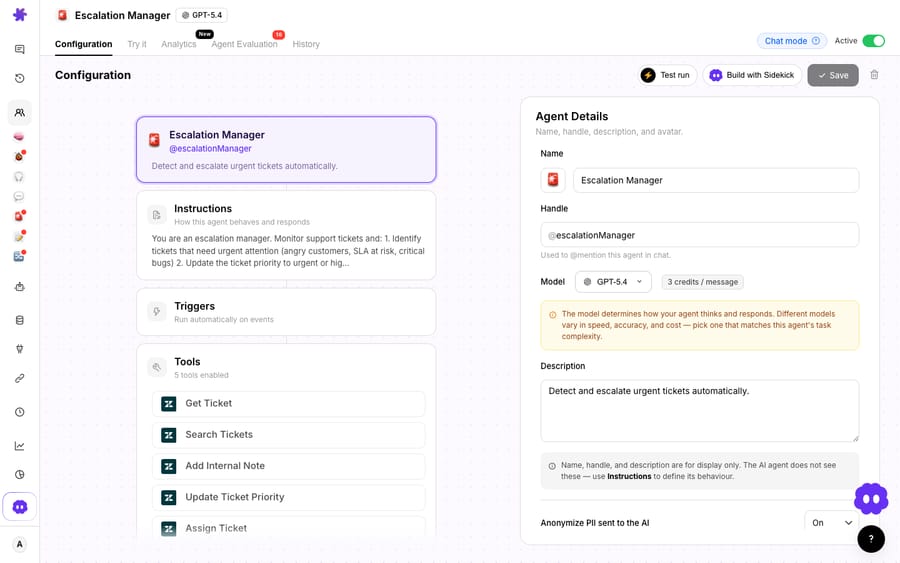
Task: Switch to the Try it tab
Action: click(x=137, y=44)
